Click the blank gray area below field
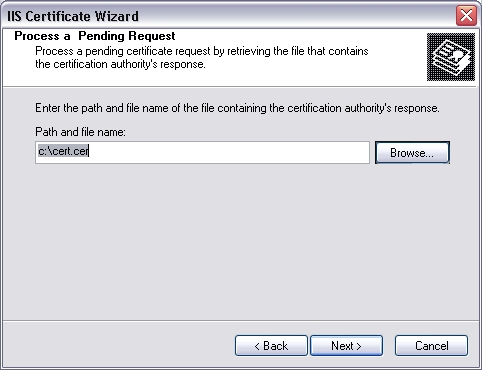 [240, 240]
